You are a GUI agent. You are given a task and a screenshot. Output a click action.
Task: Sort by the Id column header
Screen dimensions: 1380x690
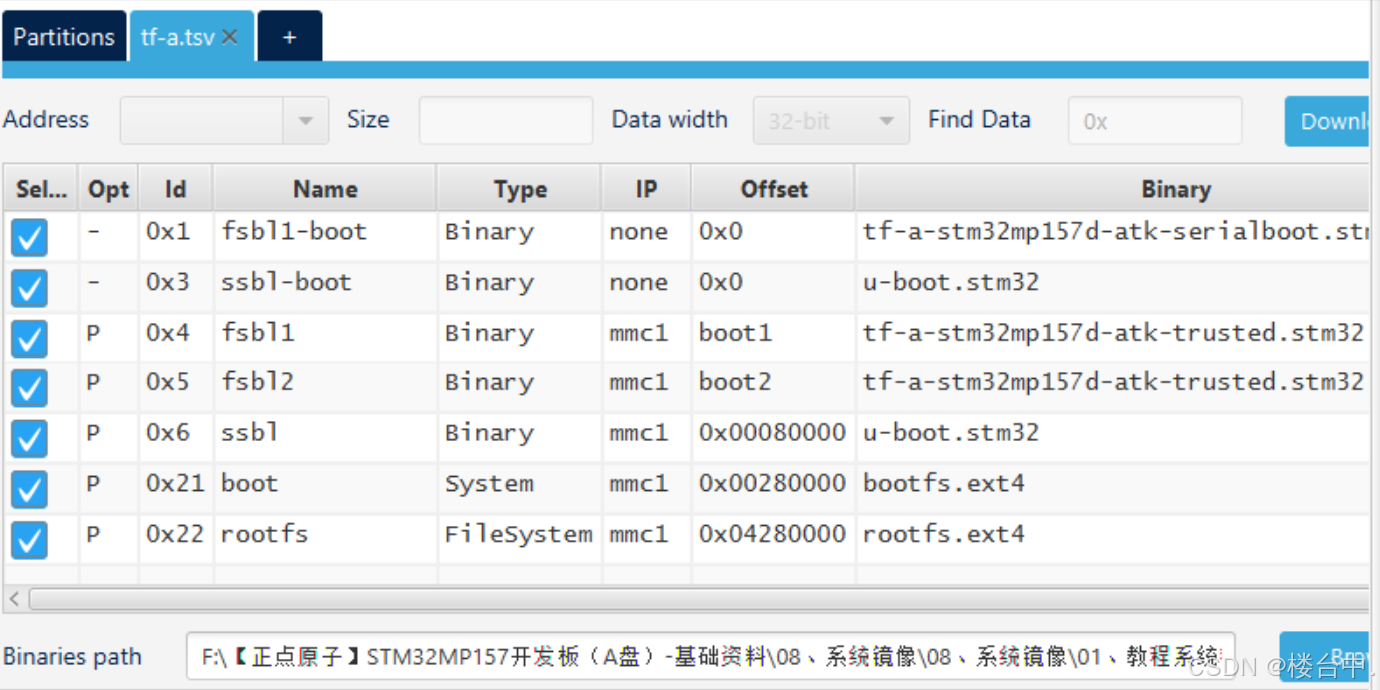click(176, 189)
